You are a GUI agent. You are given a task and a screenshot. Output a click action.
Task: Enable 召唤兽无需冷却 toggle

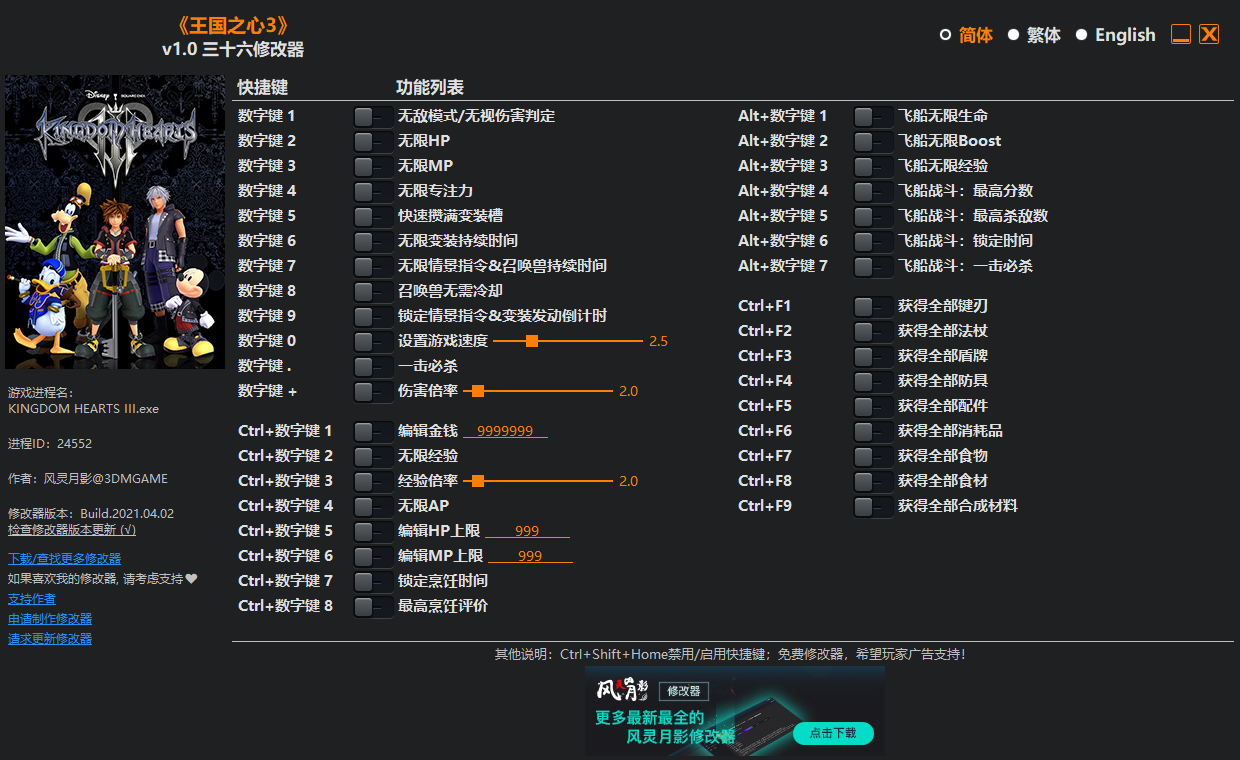373,291
